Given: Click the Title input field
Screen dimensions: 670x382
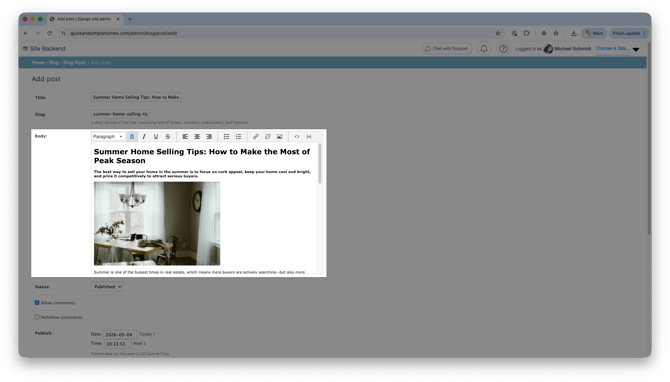Looking at the screenshot, I should (x=136, y=97).
